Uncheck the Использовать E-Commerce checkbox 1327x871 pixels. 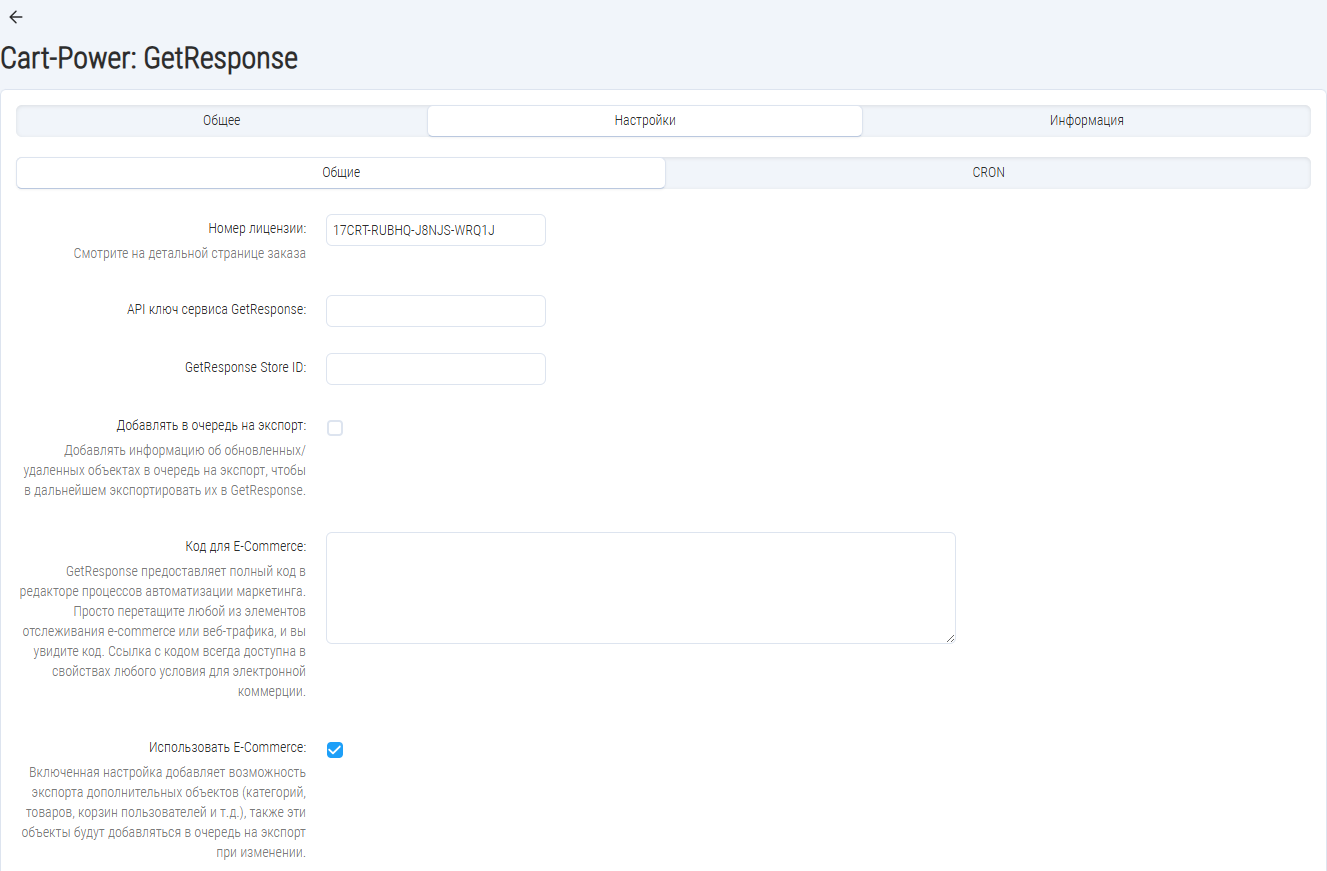[335, 750]
